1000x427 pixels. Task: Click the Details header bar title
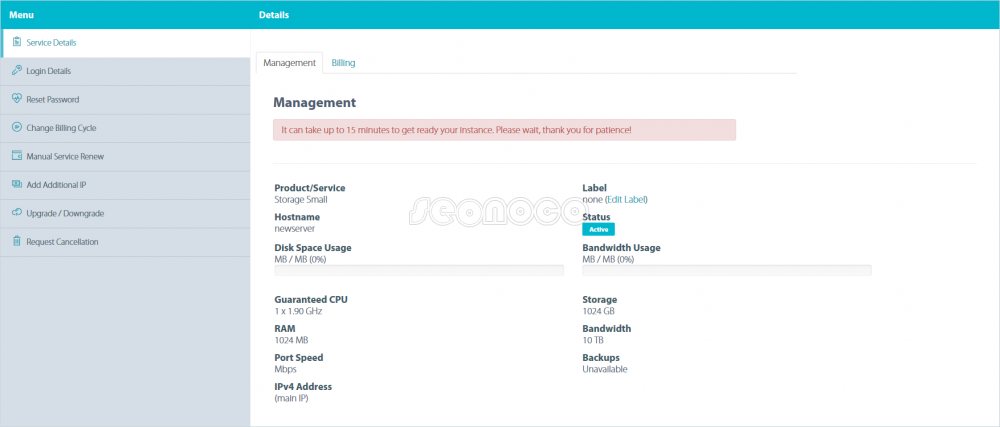274,15
